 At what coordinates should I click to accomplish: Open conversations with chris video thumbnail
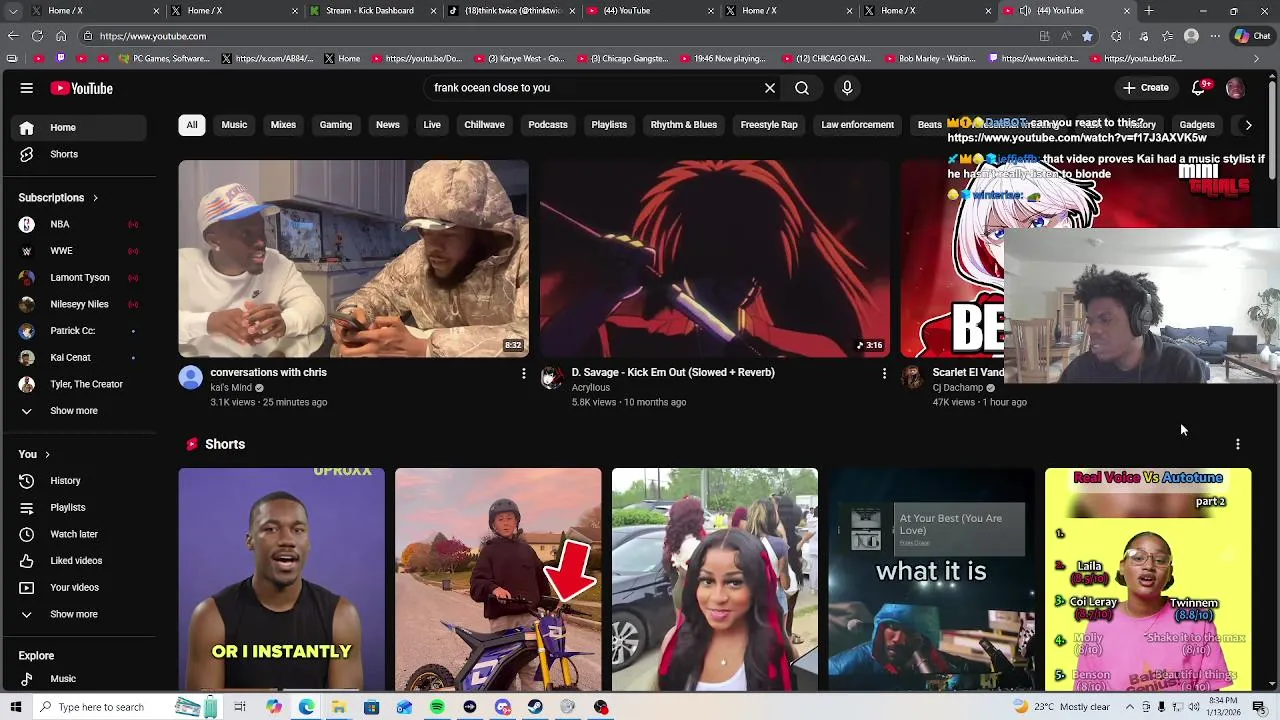pos(353,259)
